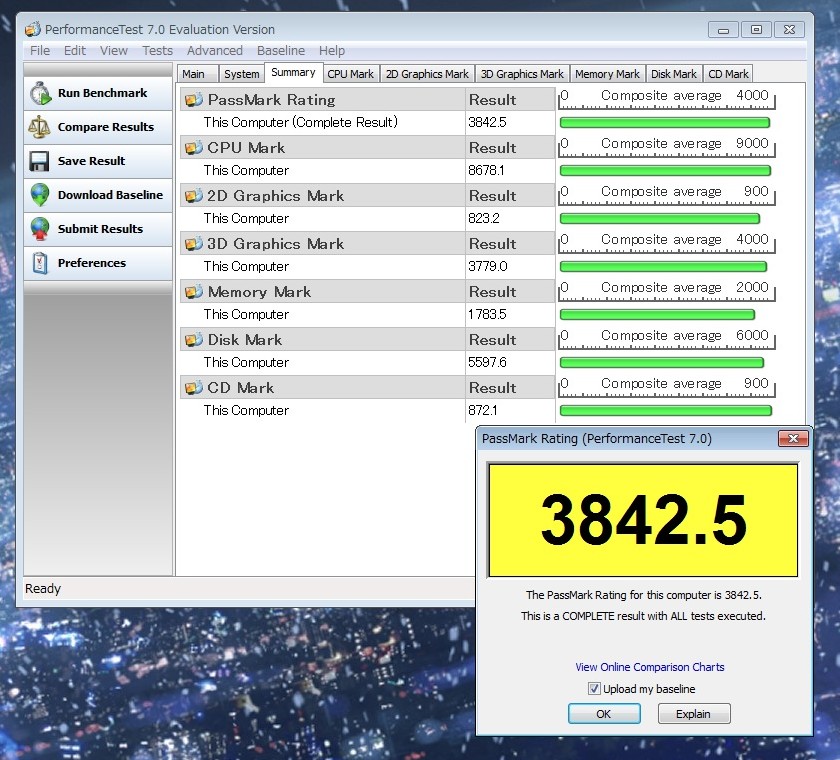The height and width of the screenshot is (760, 840).
Task: Click the Compare Results scales icon
Action: point(39,127)
